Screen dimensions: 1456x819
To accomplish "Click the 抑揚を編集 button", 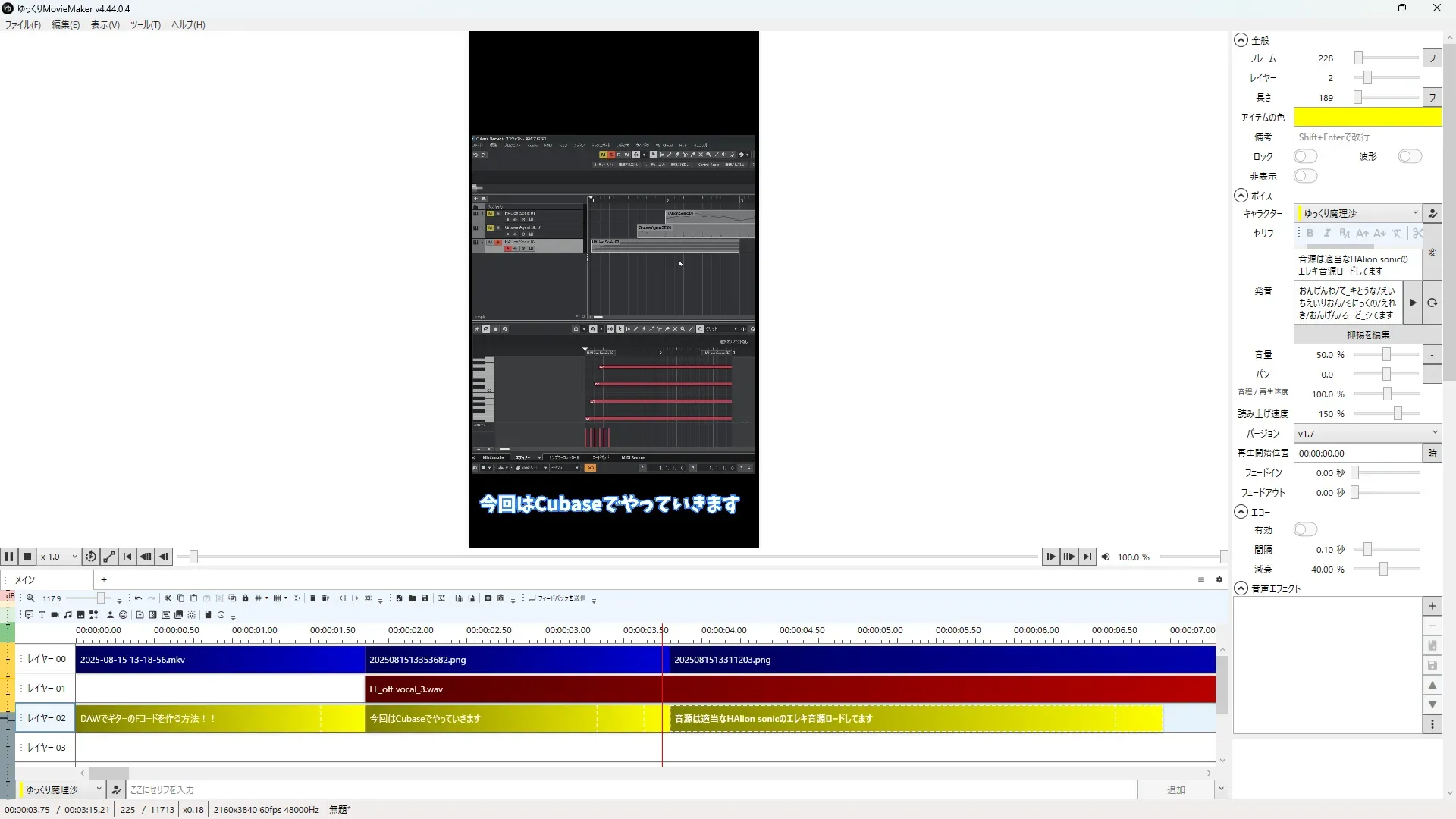I will point(1367,334).
